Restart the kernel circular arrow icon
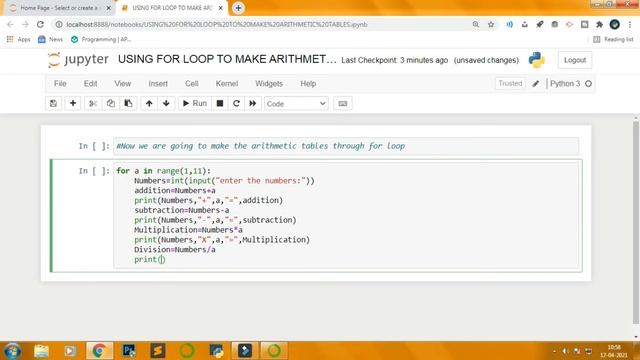This screenshot has width=640, height=360. pos(236,104)
